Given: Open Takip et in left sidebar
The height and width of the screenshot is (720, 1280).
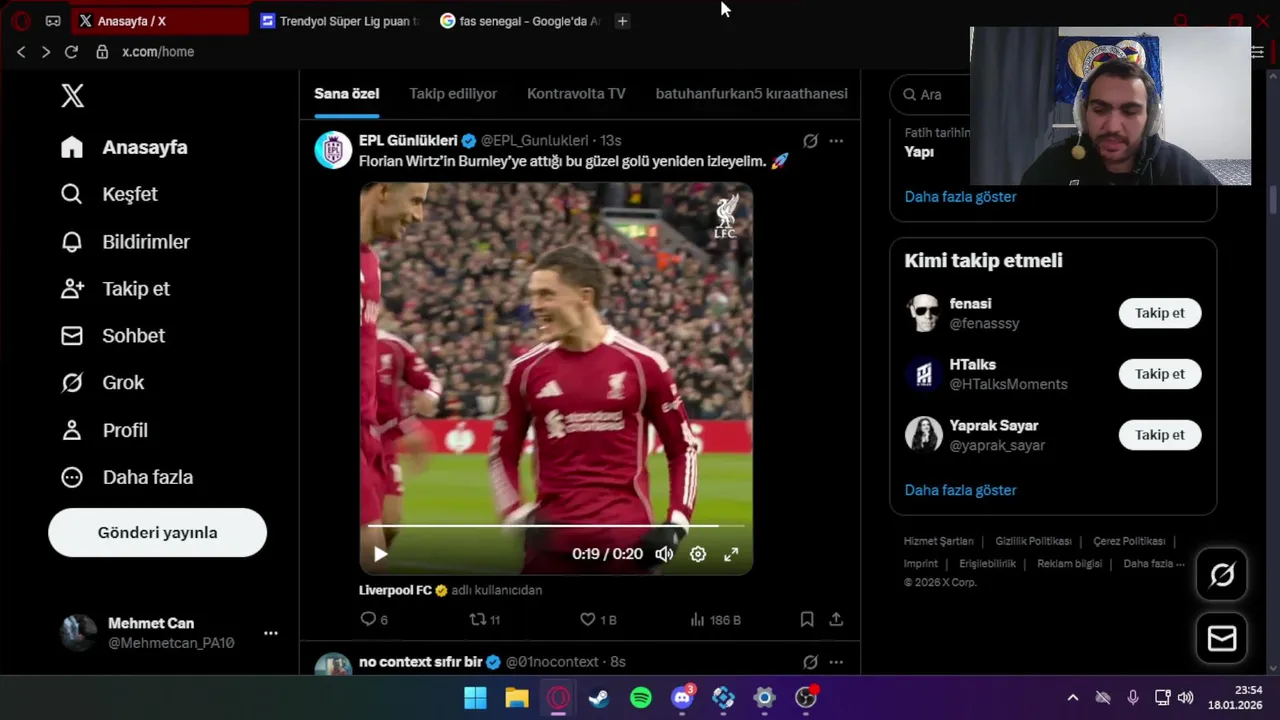Looking at the screenshot, I should 115,289.
